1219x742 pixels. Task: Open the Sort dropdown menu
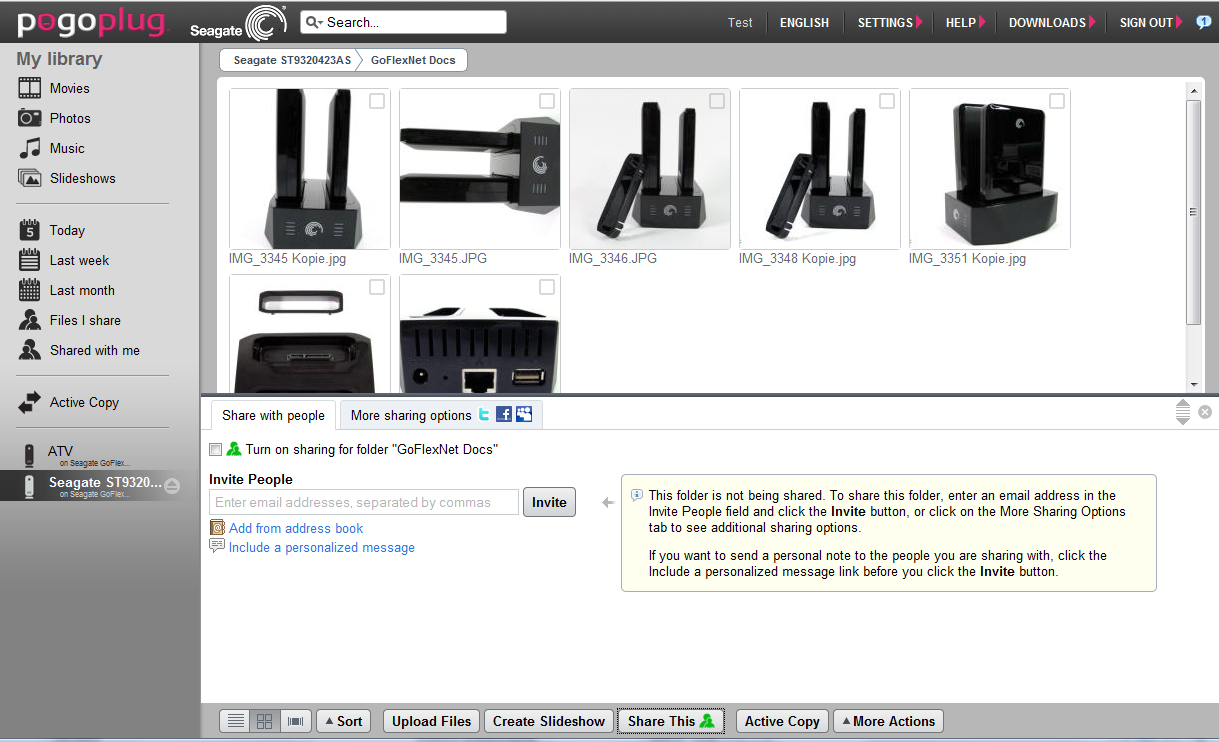click(343, 721)
